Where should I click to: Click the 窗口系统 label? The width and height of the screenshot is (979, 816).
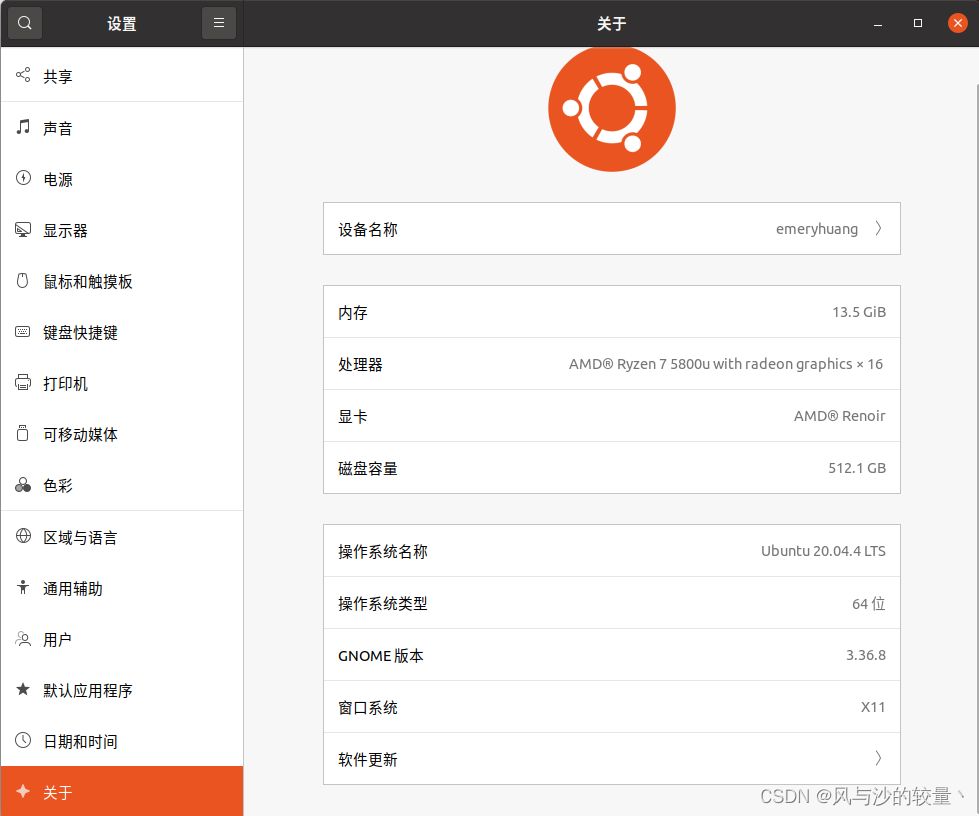[x=368, y=707]
